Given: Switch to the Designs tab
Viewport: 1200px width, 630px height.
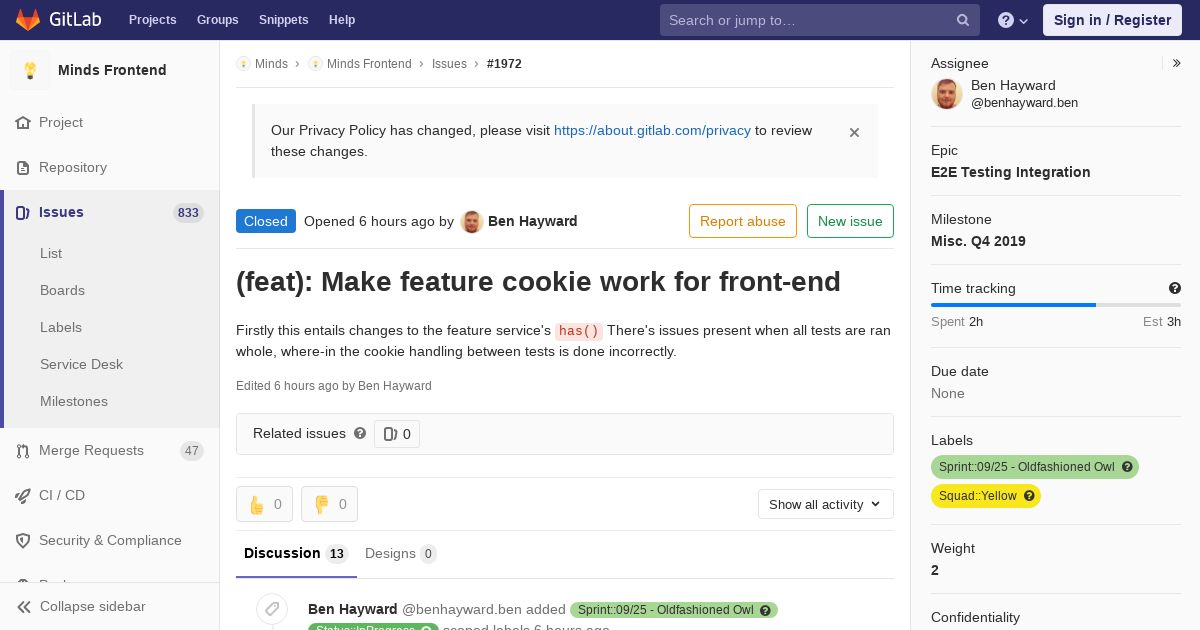Looking at the screenshot, I should (x=400, y=553).
